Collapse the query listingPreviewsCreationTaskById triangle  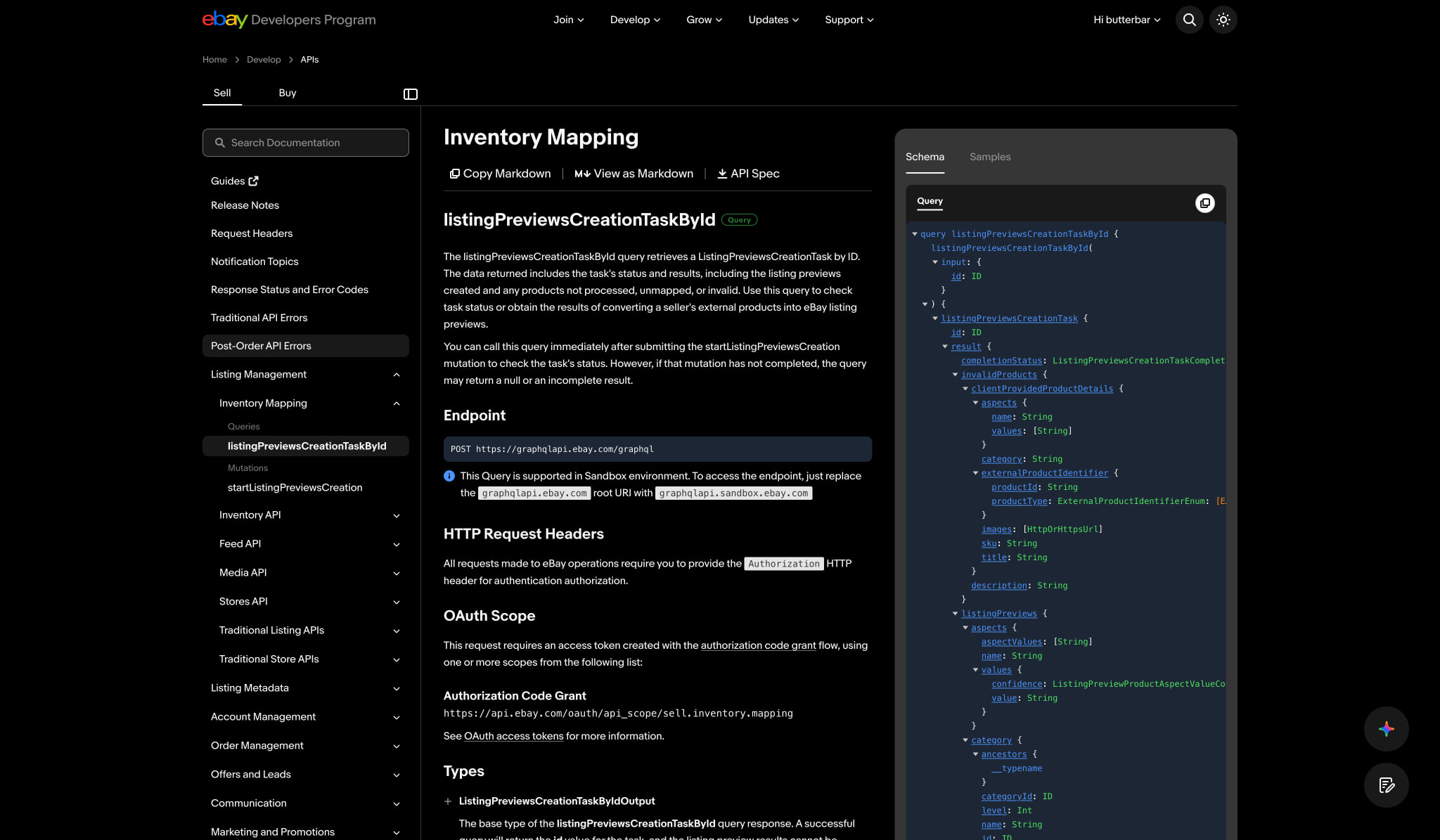point(915,234)
